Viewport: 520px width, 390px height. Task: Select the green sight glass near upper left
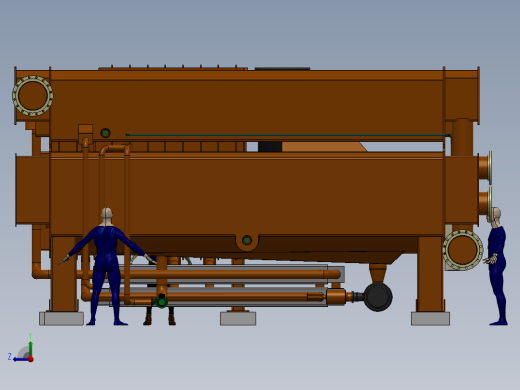pyautogui.click(x=105, y=133)
